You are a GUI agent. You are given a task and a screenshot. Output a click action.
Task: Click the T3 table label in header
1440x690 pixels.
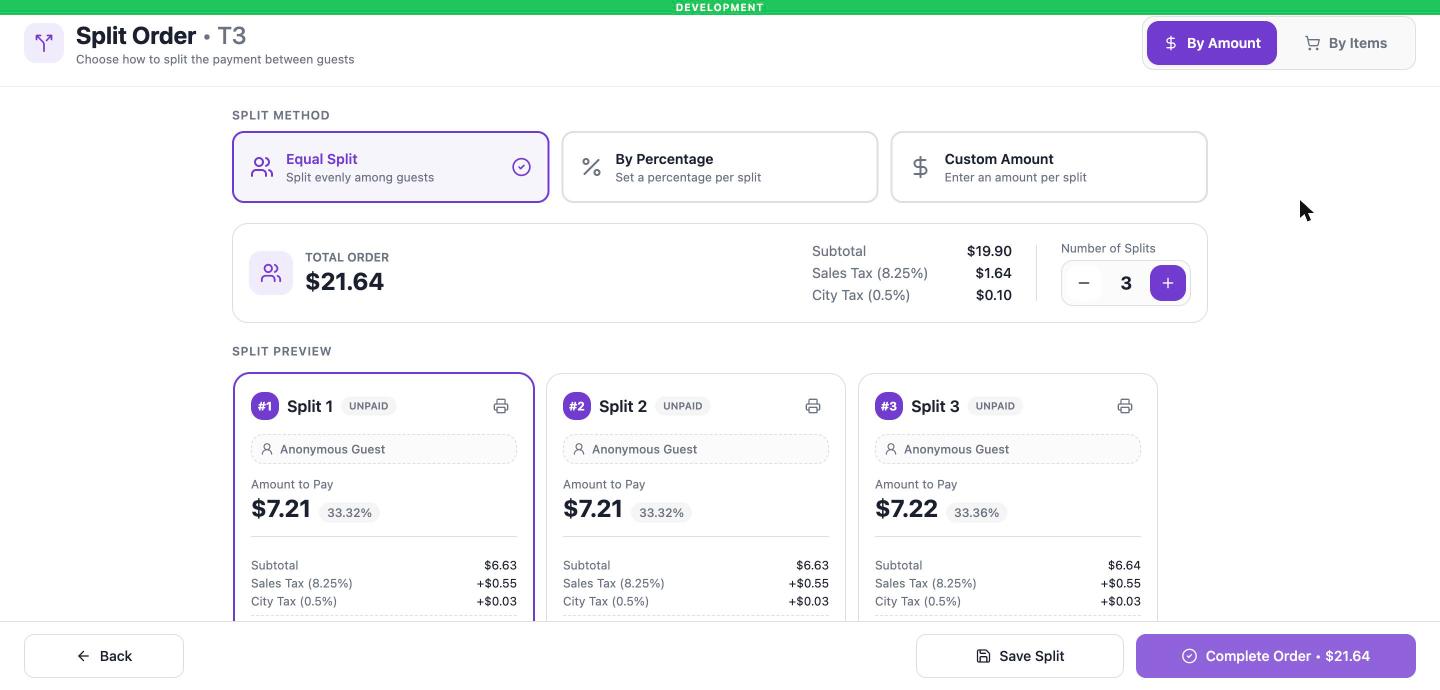point(232,36)
